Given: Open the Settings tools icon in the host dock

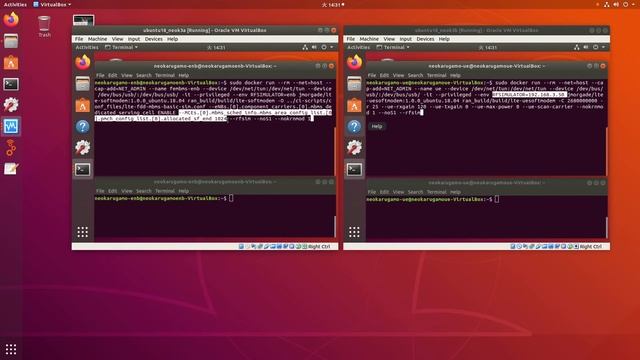Looking at the screenshot, I should [x=11, y=105].
